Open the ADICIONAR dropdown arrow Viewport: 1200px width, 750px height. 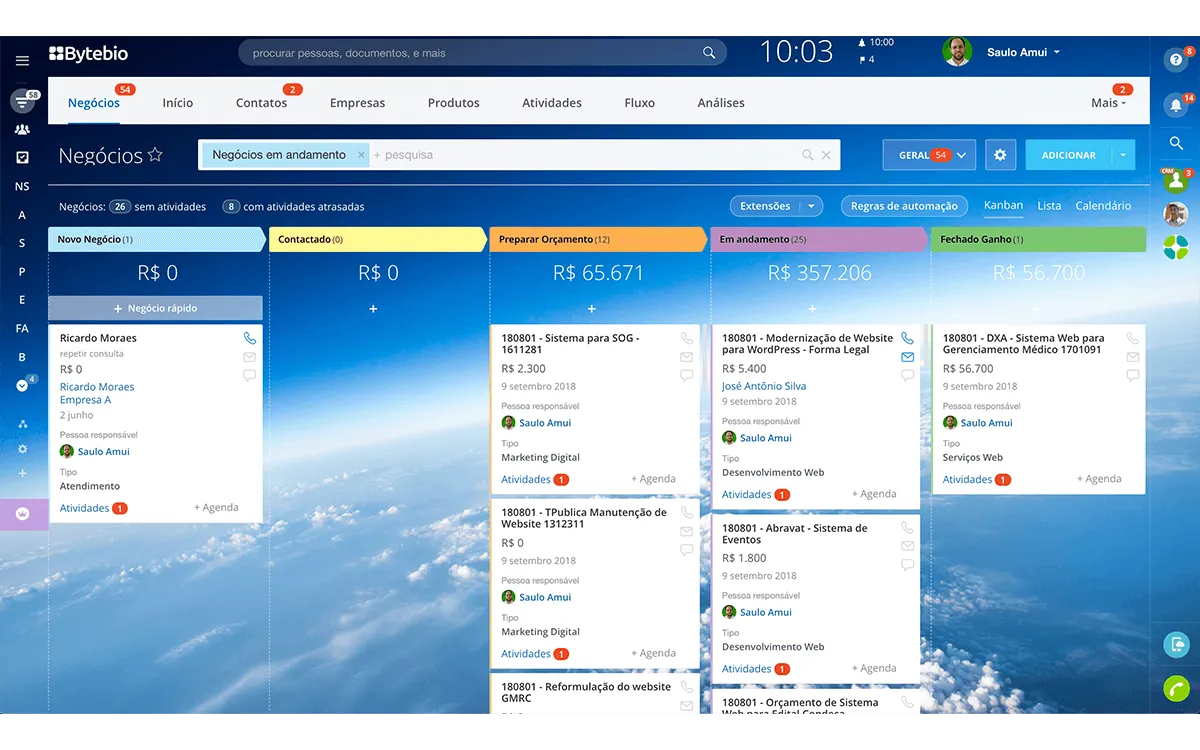point(1122,155)
